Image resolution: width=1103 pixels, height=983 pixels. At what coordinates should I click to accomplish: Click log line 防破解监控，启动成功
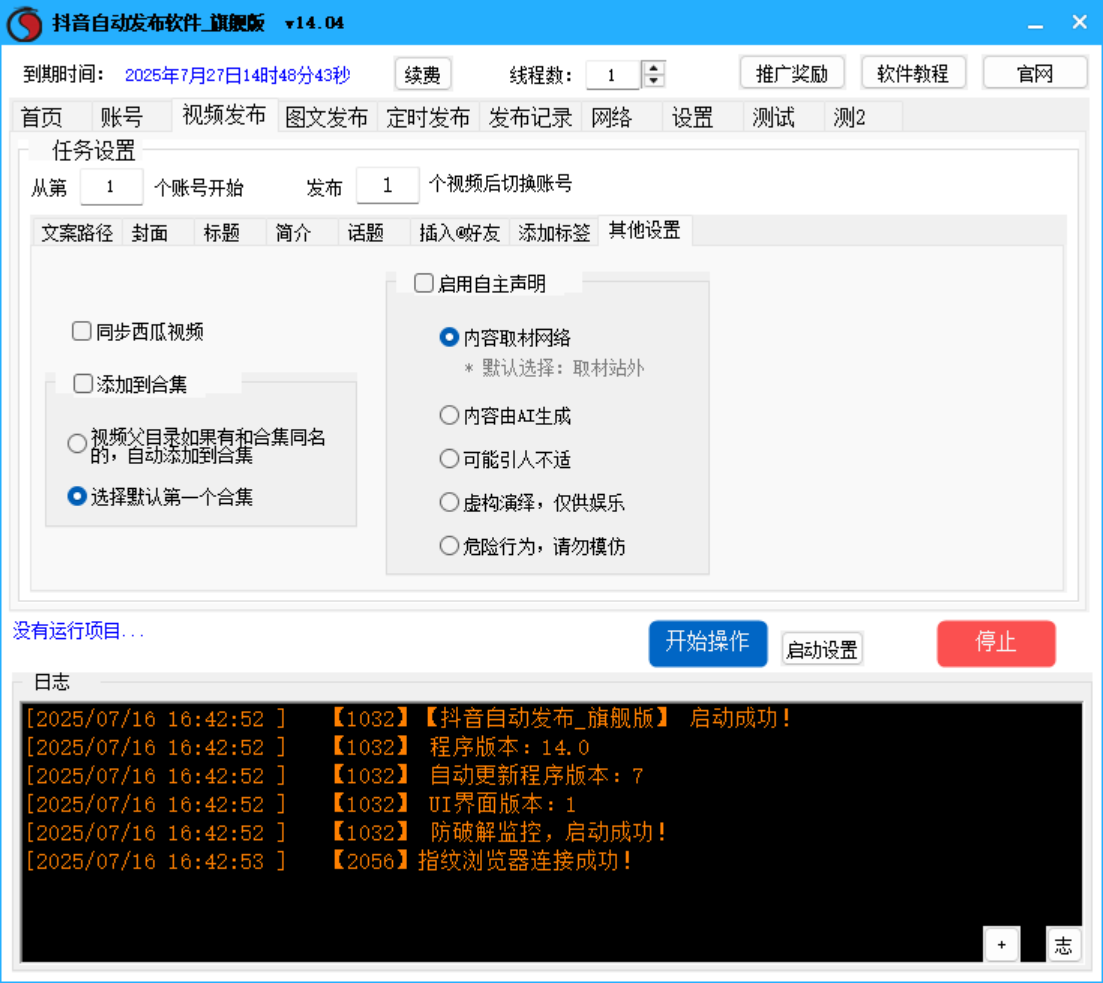tap(346, 832)
